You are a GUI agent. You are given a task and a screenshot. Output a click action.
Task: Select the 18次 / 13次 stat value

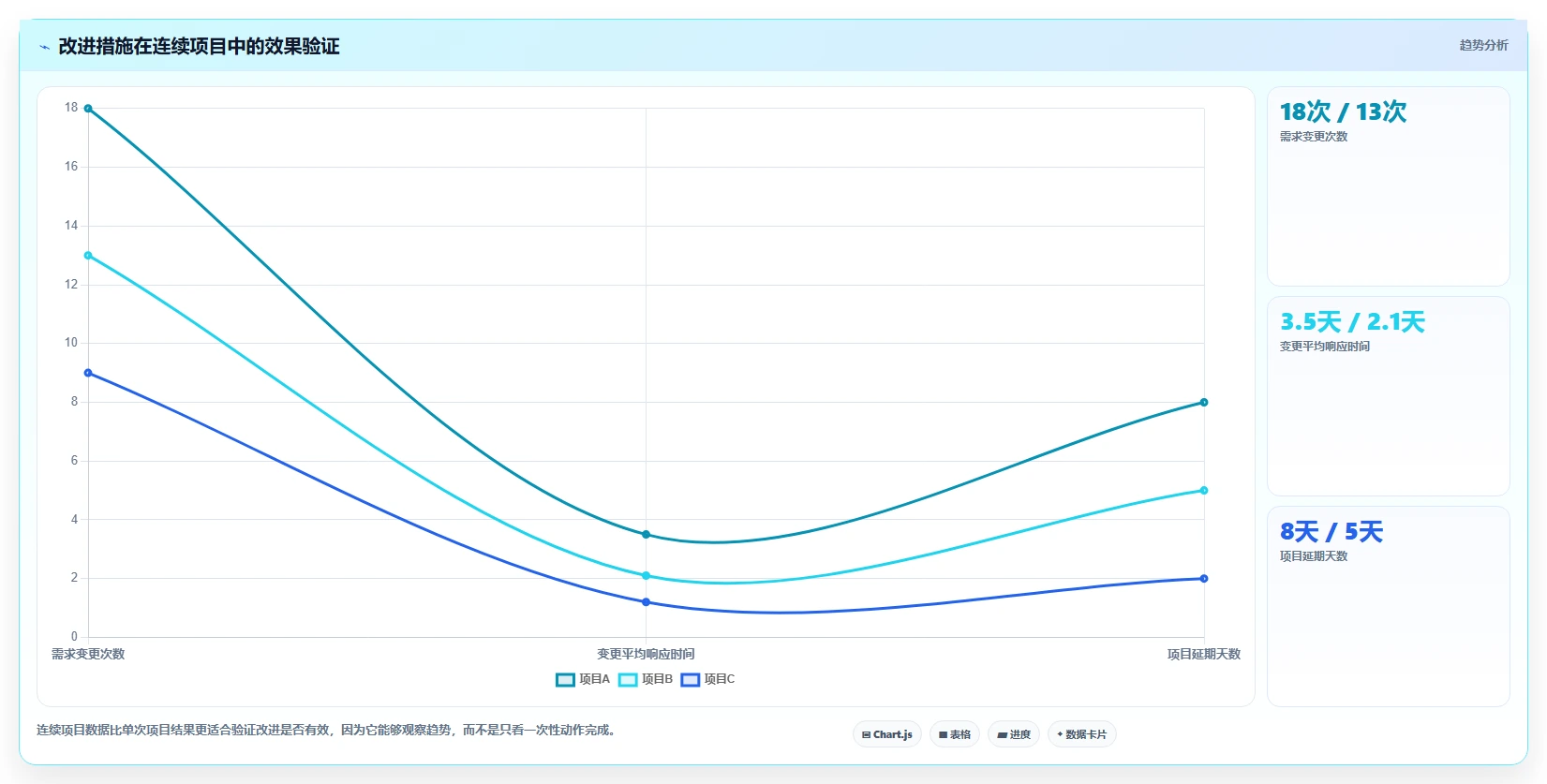tap(1343, 112)
